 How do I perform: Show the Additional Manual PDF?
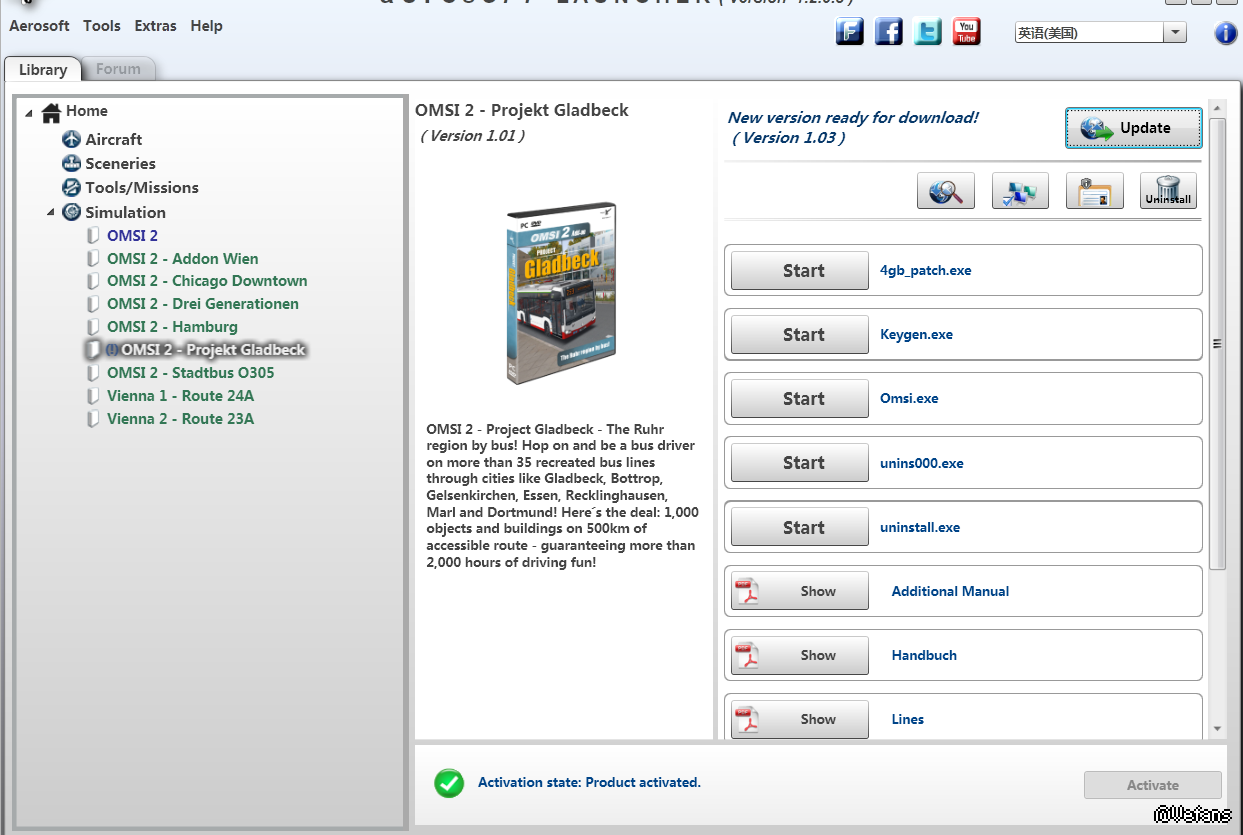[800, 591]
